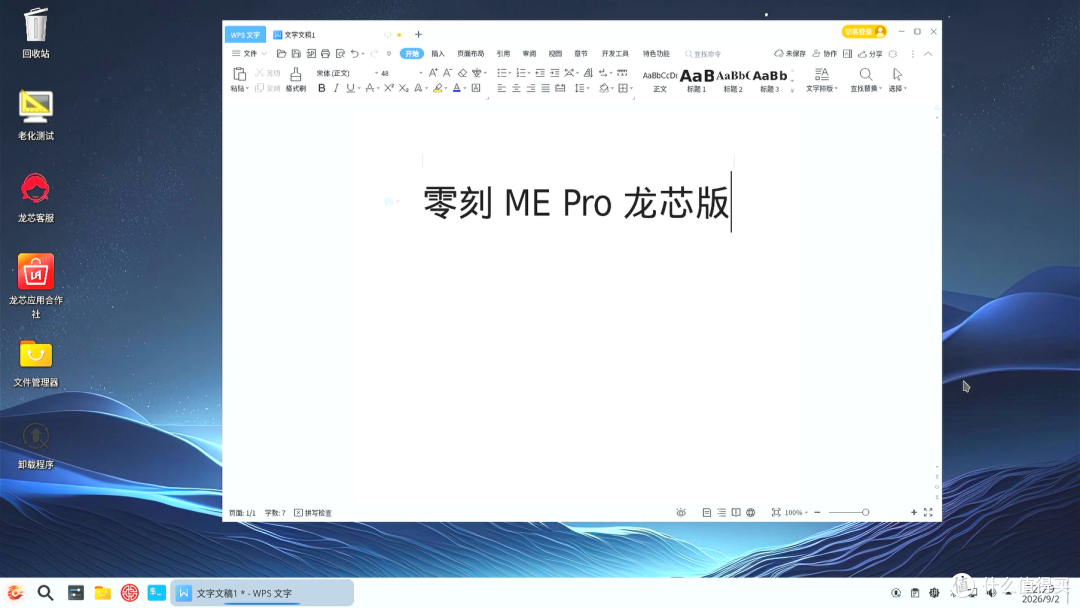Click the Print icon in quick toolbar

tap(325, 54)
